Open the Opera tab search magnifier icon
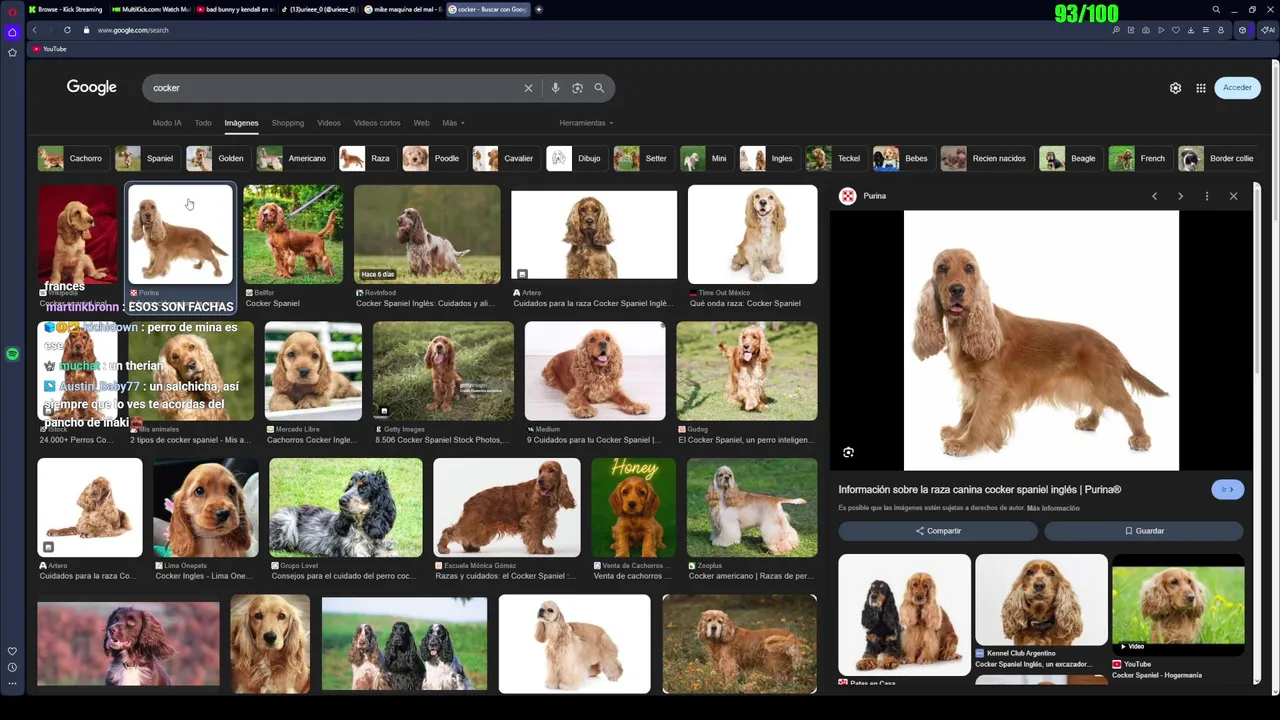This screenshot has width=1280, height=720. coord(1216,10)
